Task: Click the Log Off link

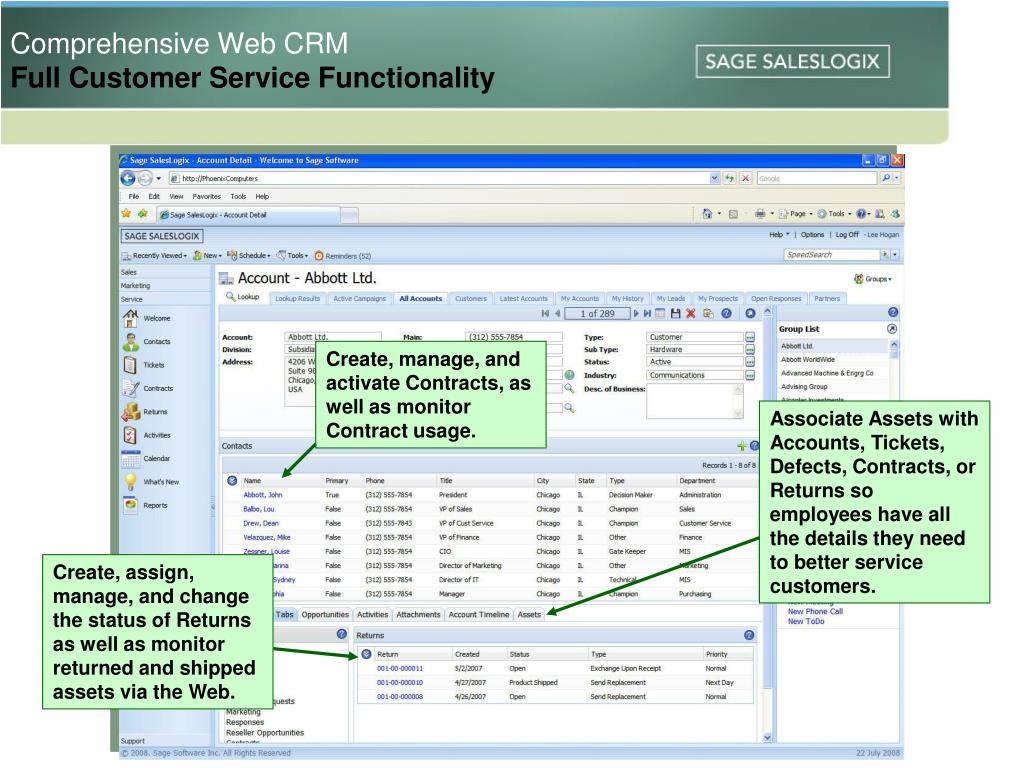Action: [x=847, y=235]
